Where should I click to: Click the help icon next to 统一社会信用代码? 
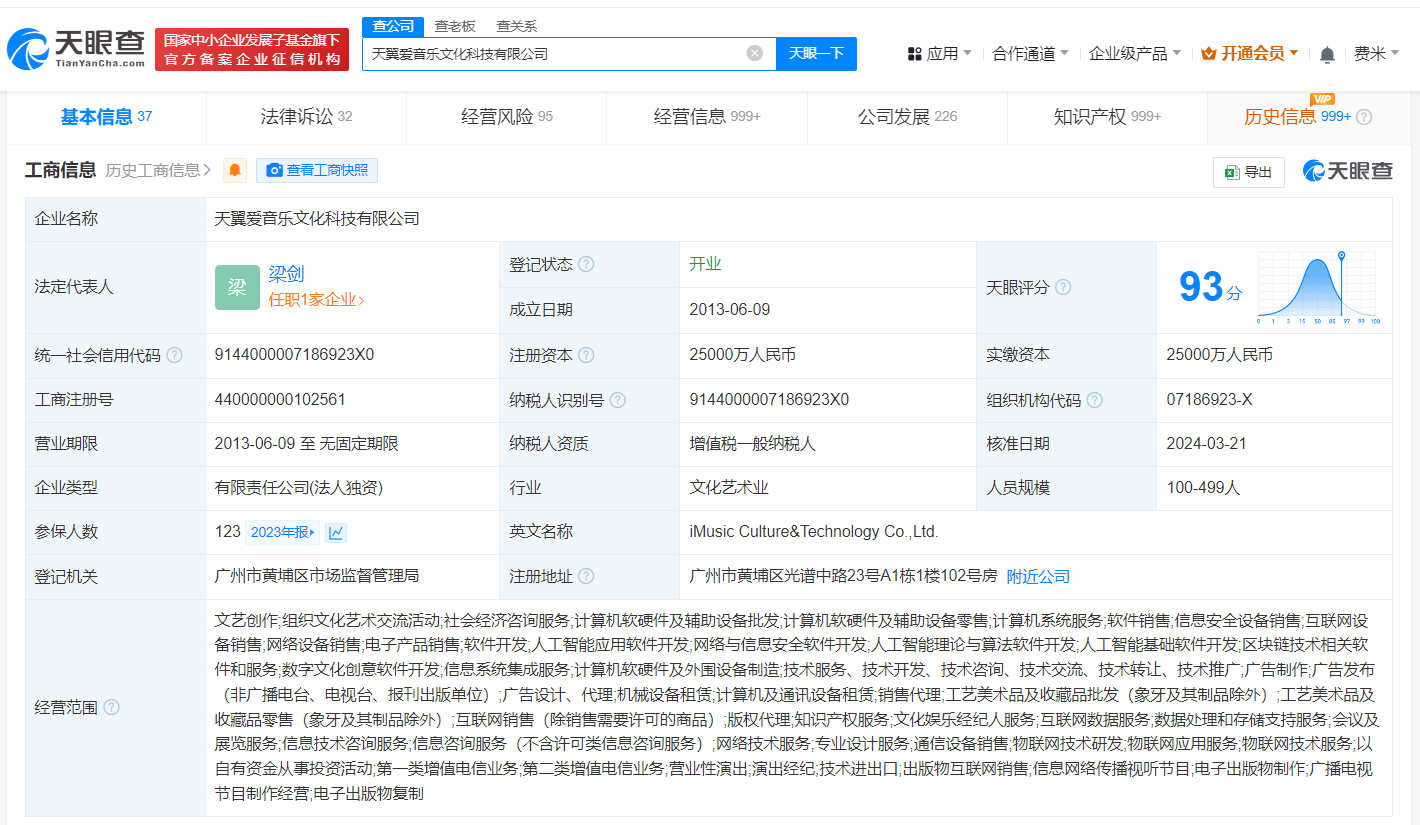click(177, 354)
